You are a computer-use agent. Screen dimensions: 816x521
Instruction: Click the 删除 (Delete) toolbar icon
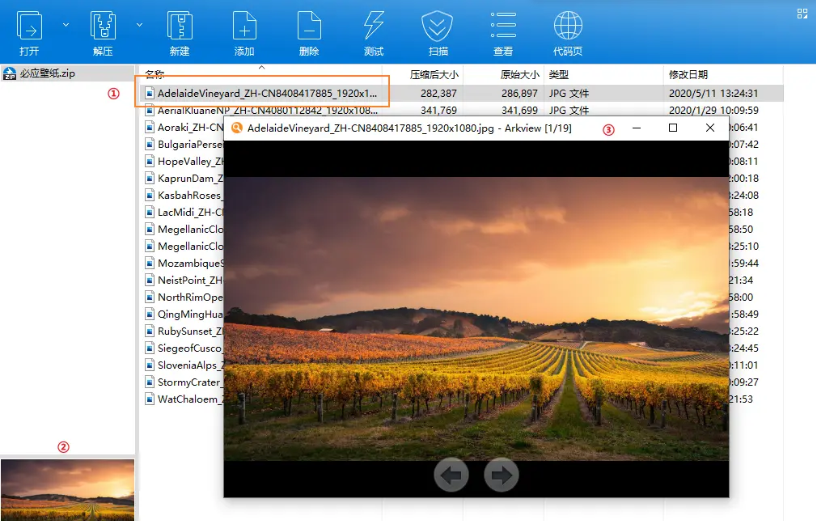[309, 27]
